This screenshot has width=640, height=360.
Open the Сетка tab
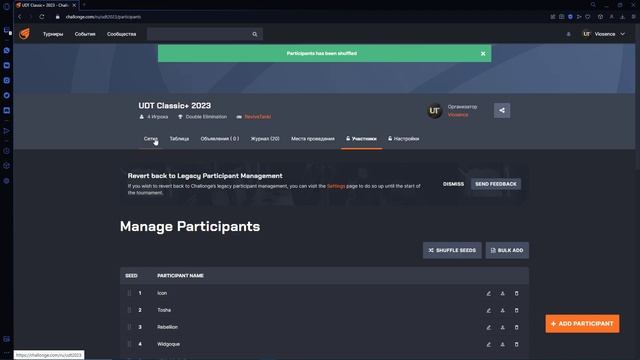151,139
